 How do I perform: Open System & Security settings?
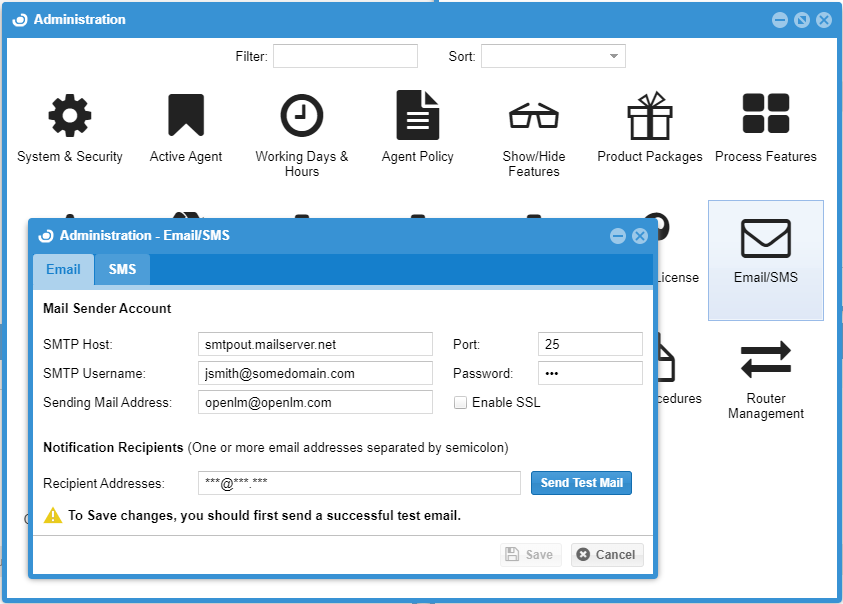[x=70, y=117]
